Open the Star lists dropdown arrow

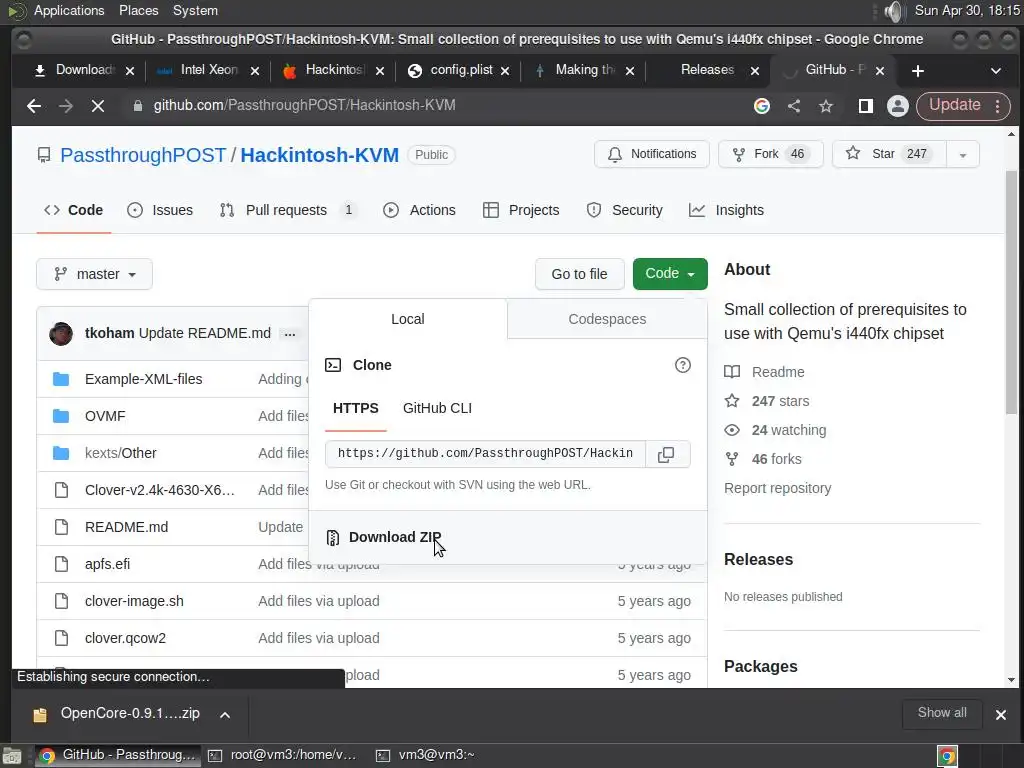tap(963, 155)
